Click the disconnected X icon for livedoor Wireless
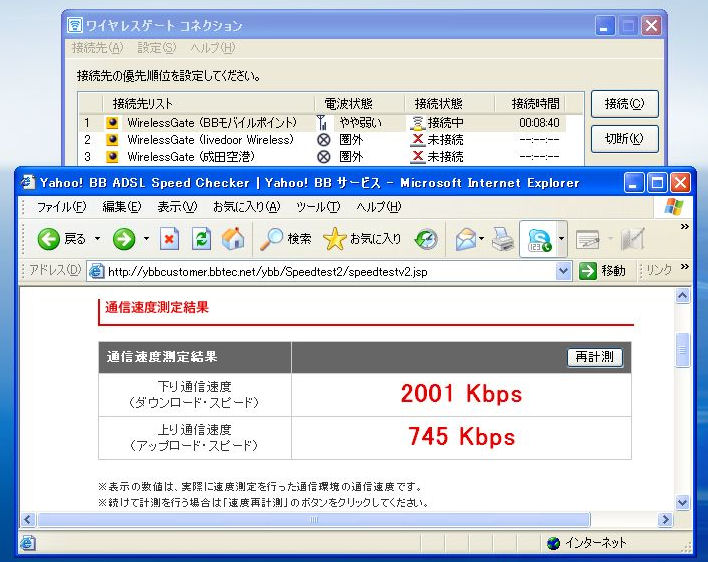This screenshot has height=562, width=708. (x=418, y=140)
